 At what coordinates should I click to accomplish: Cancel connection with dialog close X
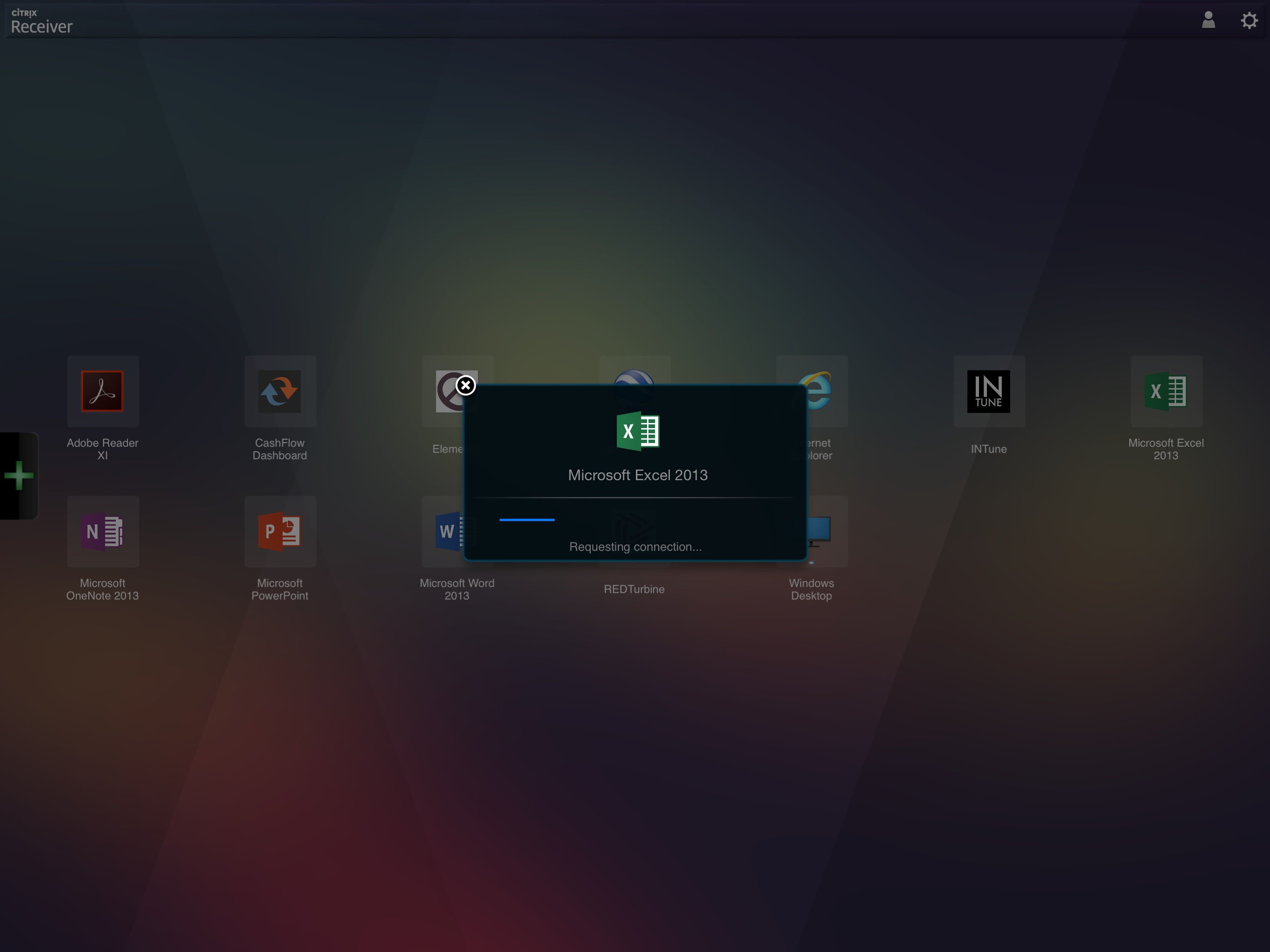466,385
